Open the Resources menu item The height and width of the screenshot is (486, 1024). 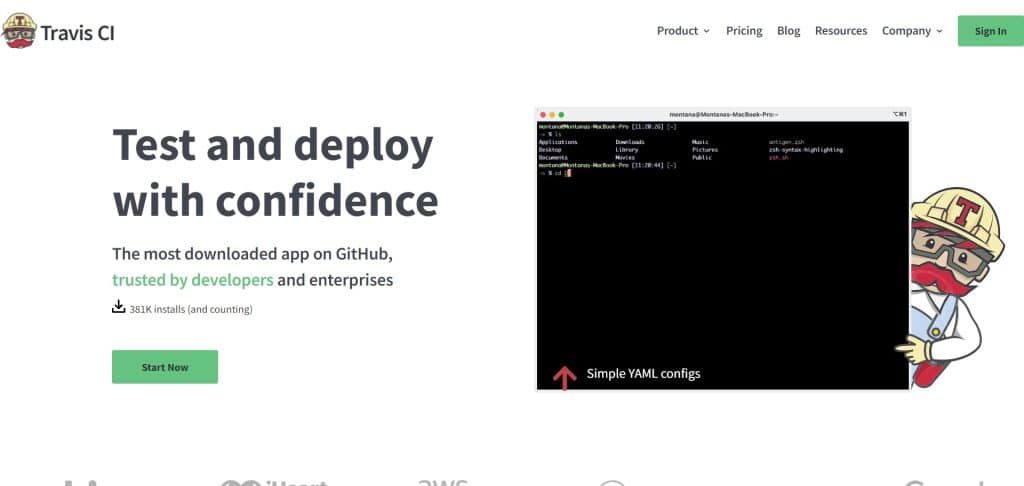pos(840,31)
